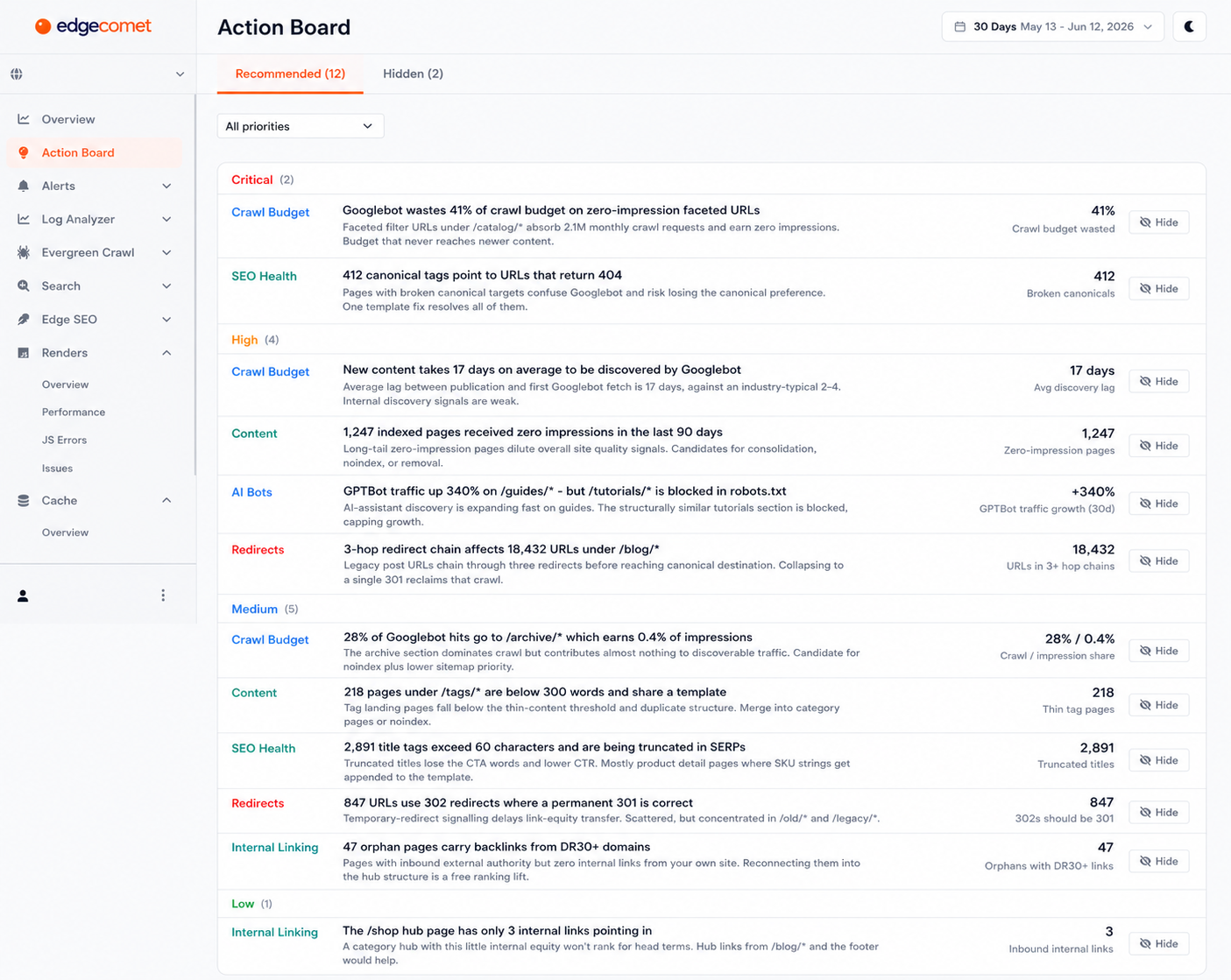Click SEO Health label on truncated titles row
The width and height of the screenshot is (1231, 980).
pos(263,748)
